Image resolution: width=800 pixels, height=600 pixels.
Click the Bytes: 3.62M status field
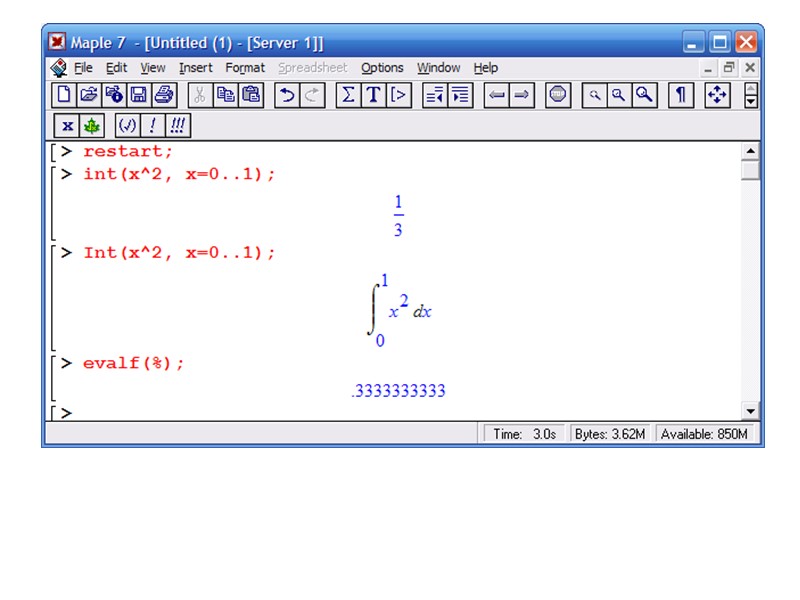610,434
